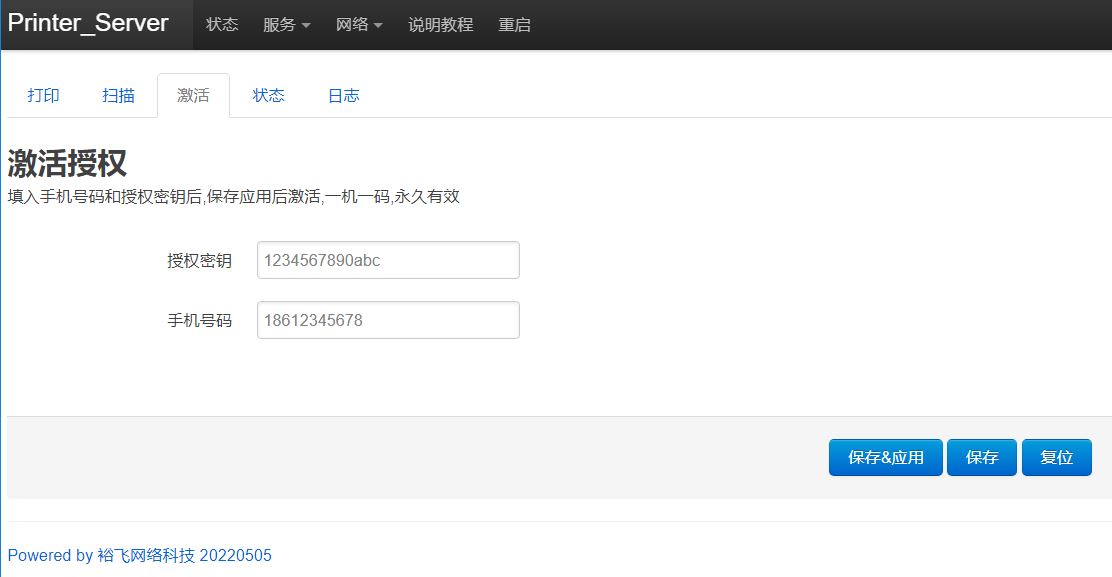1112x577 pixels.
Task: Select 重启 in the top navigation
Action: pos(514,25)
